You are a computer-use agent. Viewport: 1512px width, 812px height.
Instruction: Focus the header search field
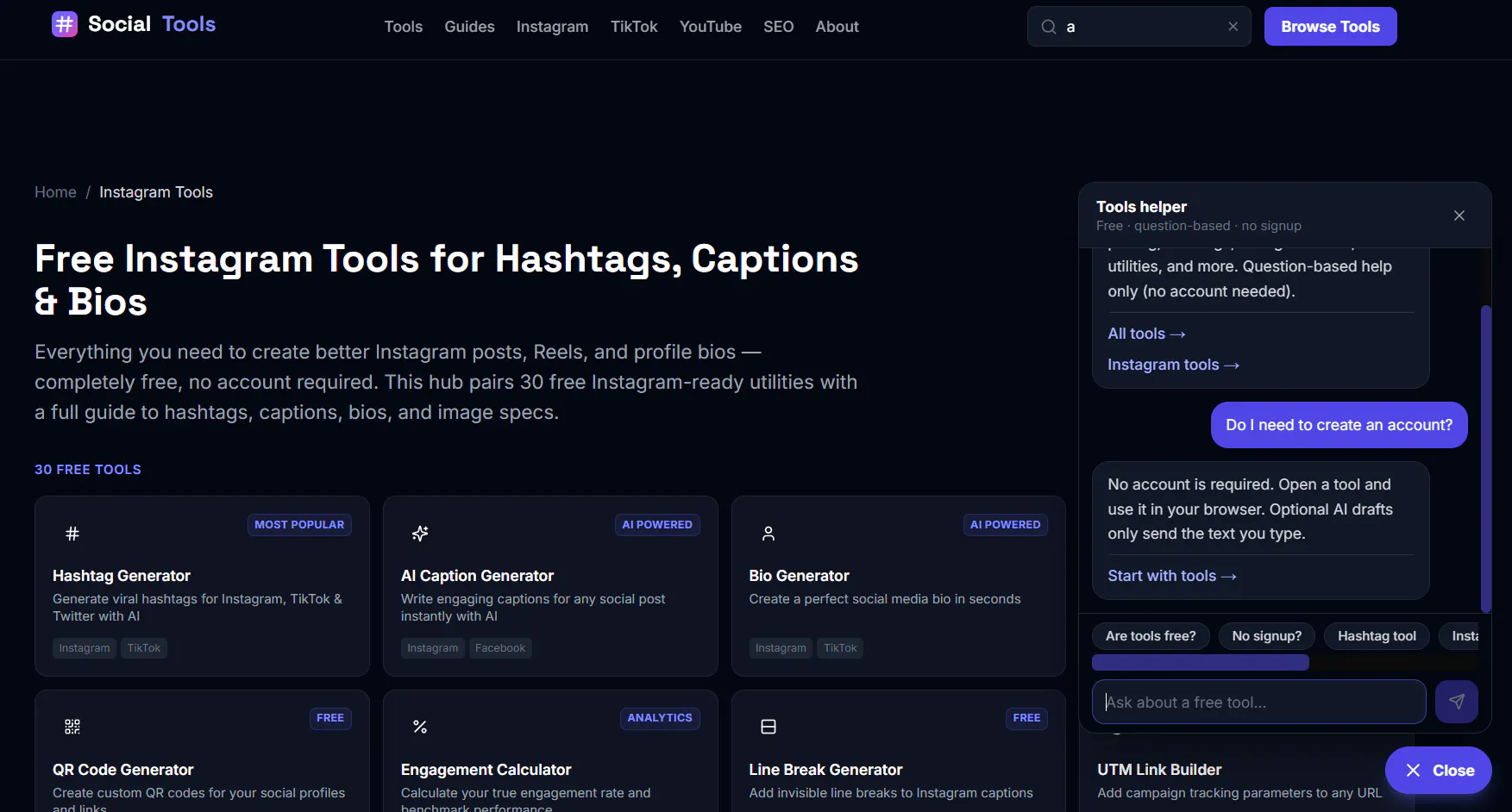[1139, 27]
